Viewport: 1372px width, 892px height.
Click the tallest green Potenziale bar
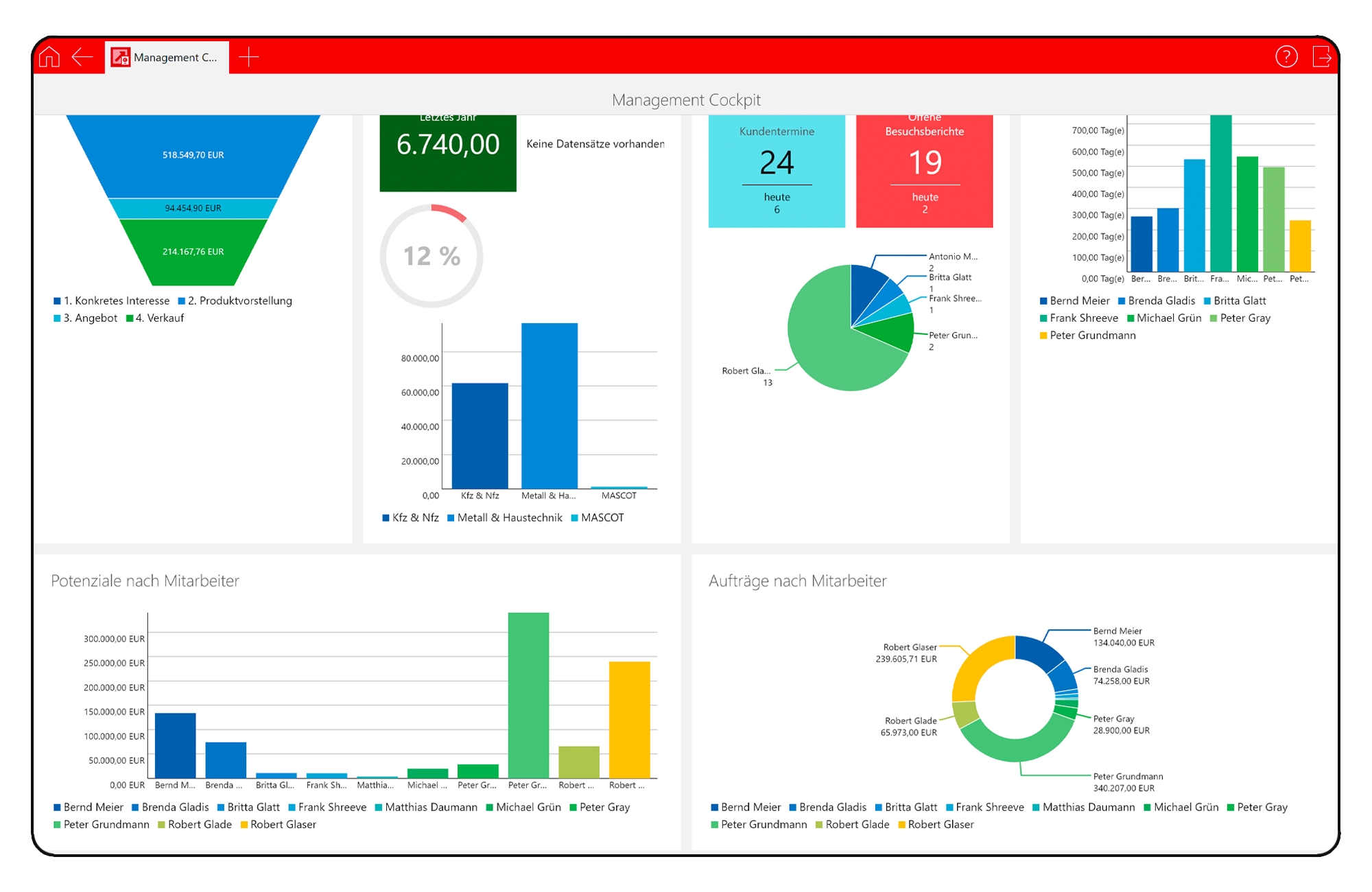(x=528, y=694)
